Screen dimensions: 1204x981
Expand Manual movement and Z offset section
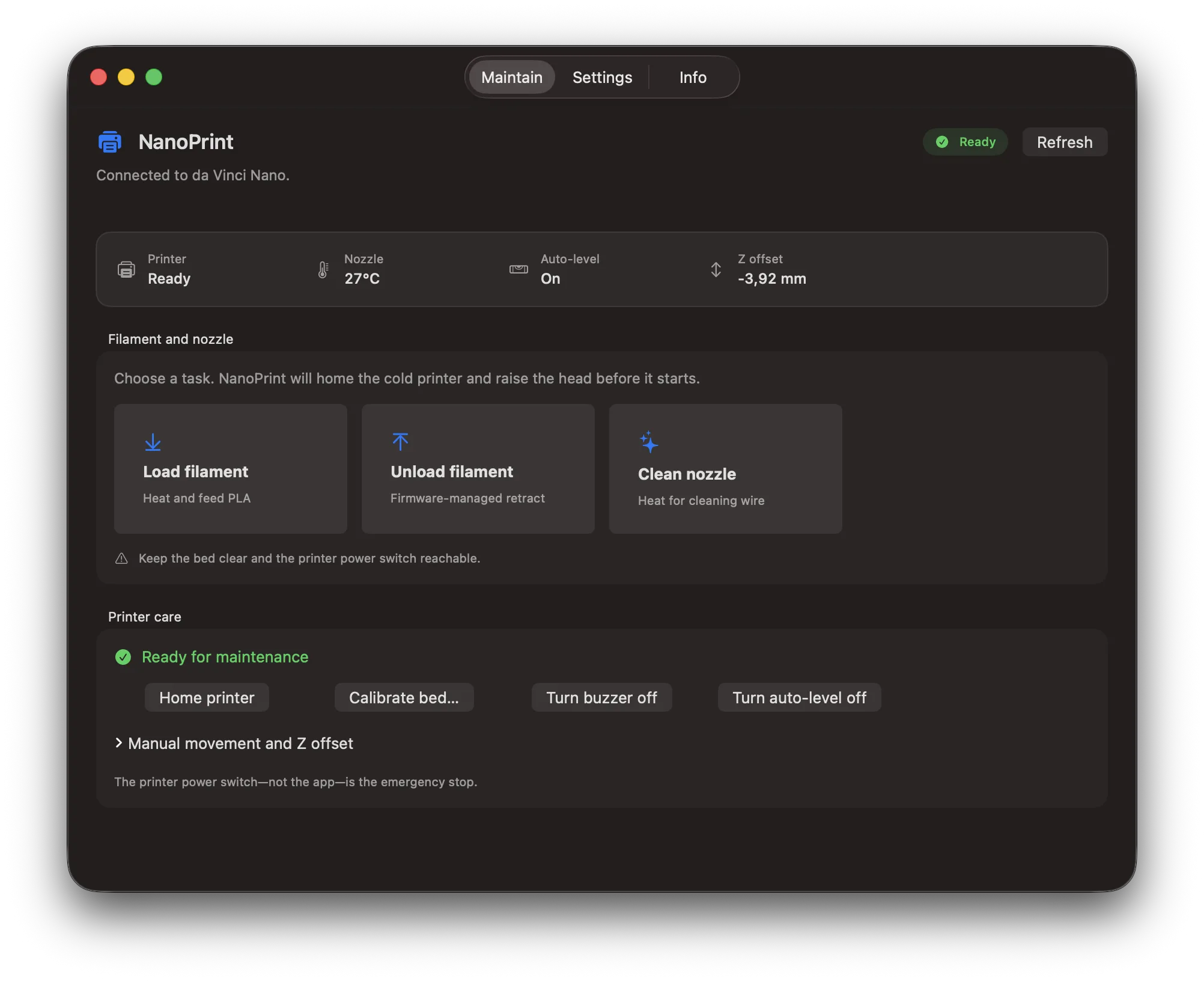pyautogui.click(x=234, y=744)
